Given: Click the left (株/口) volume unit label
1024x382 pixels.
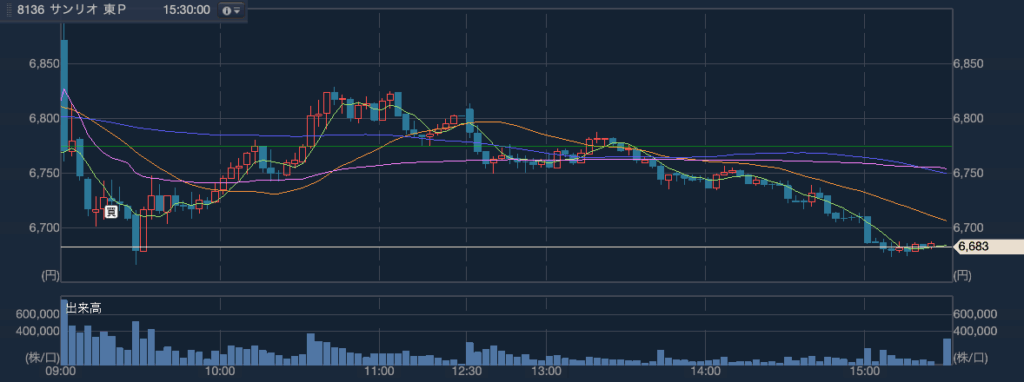Looking at the screenshot, I should point(42,357).
